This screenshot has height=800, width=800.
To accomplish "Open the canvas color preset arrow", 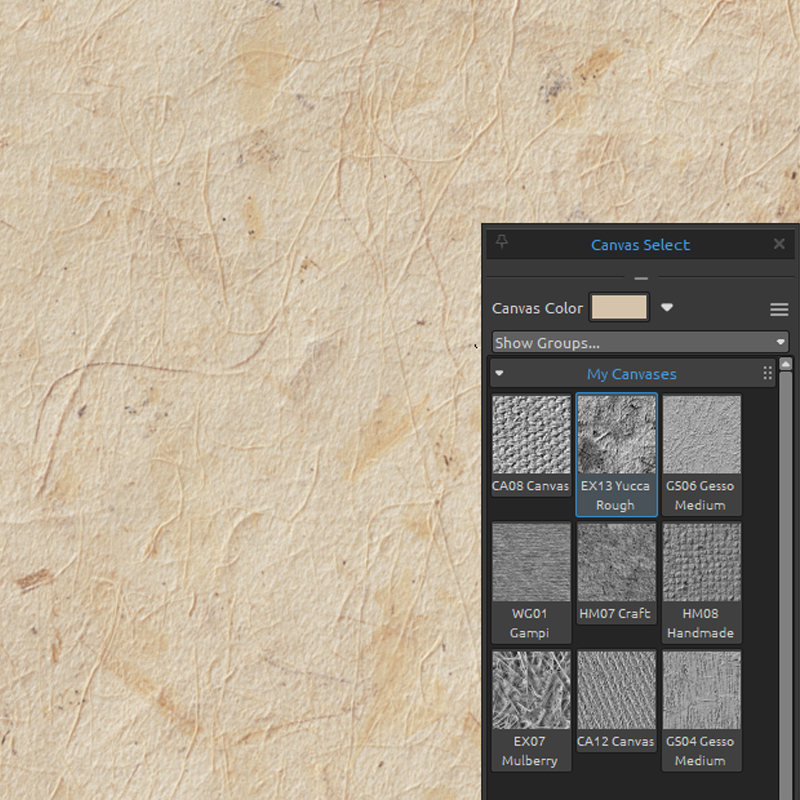I will click(666, 307).
